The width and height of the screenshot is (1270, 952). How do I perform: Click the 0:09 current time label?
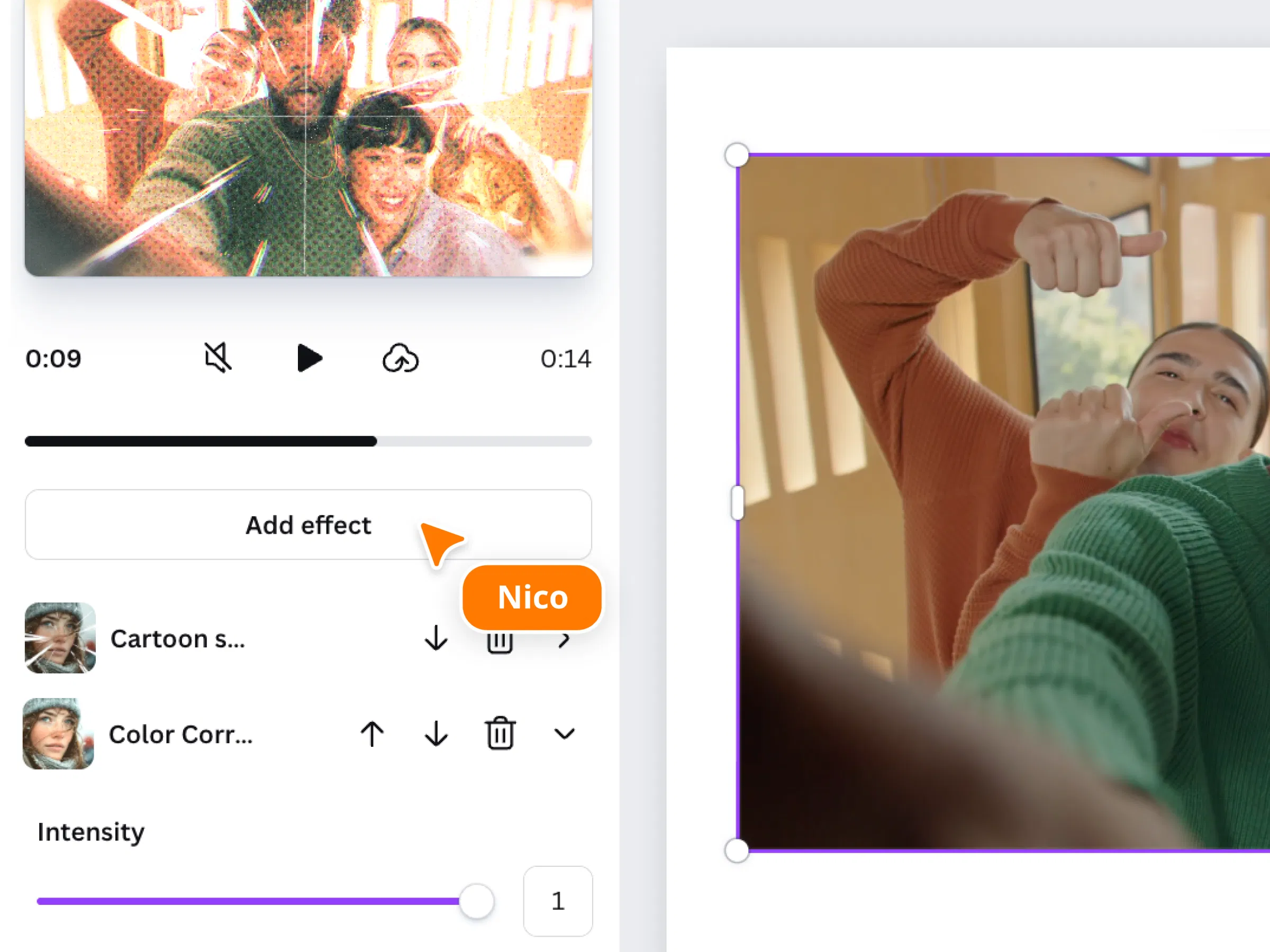(53, 359)
